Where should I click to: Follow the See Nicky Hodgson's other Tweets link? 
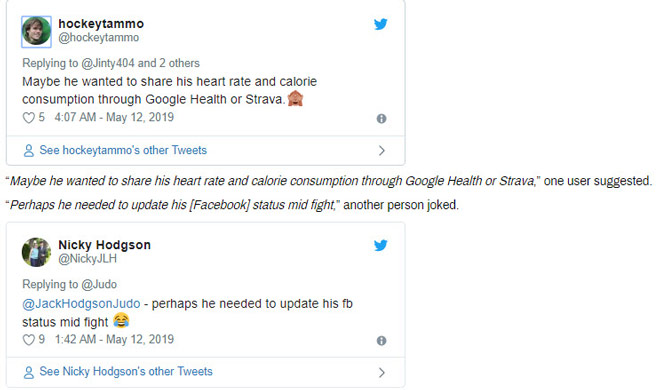point(126,371)
